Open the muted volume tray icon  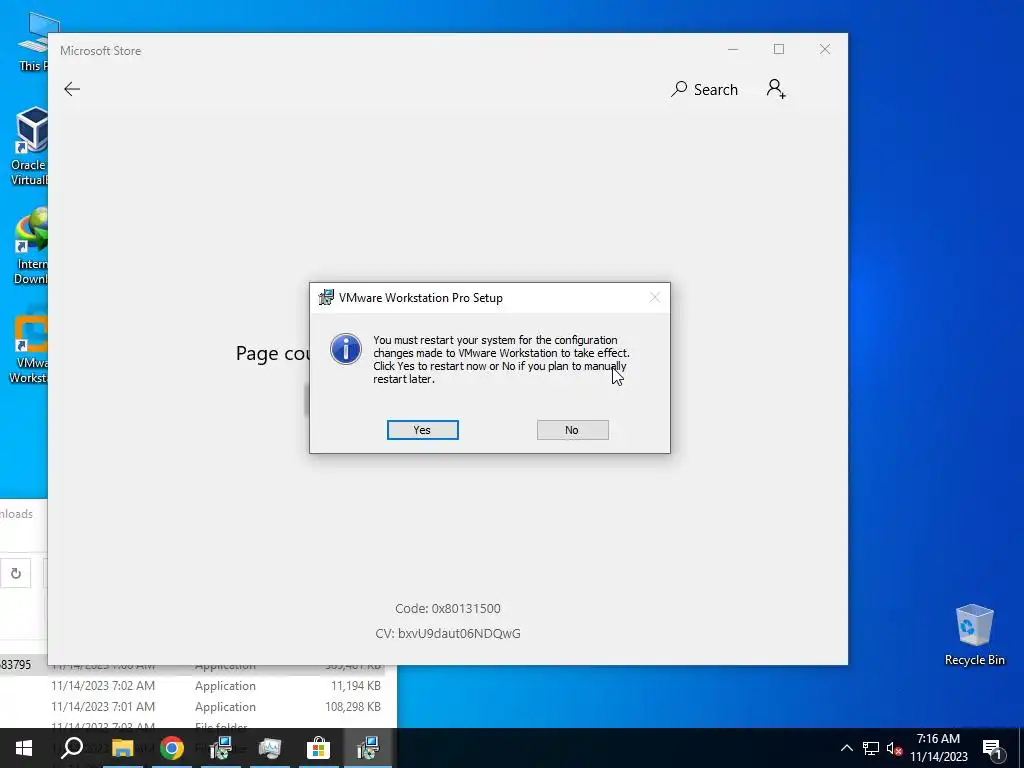coord(894,748)
